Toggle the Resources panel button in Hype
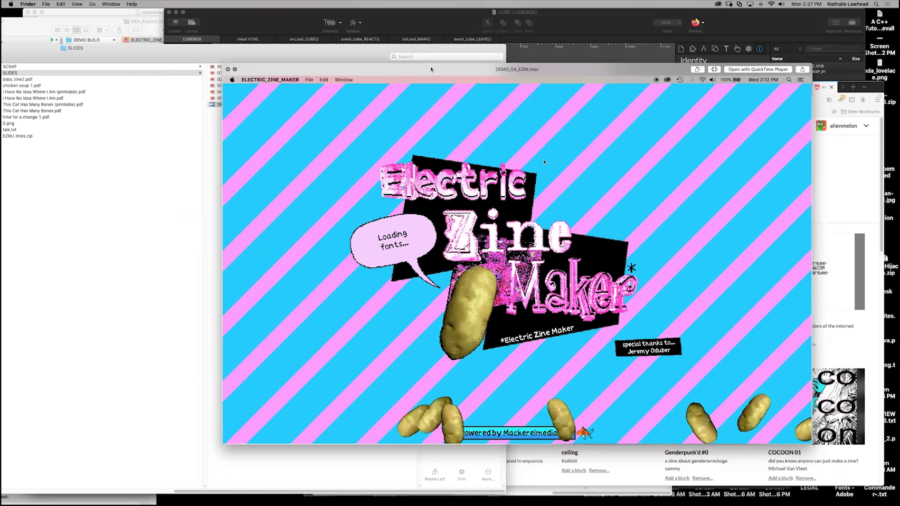The image size is (900, 506). 852,24
